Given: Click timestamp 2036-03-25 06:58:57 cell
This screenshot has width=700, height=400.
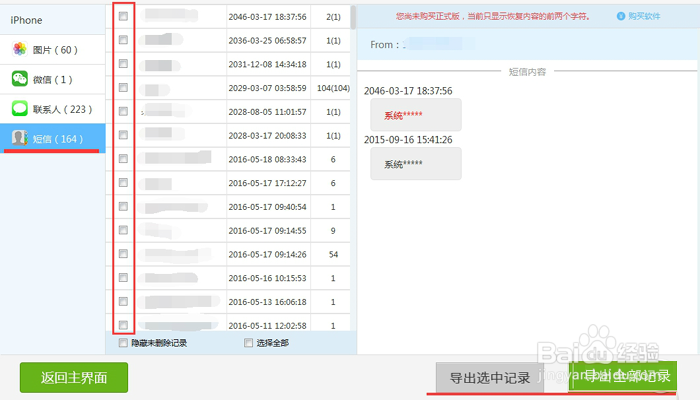Looking at the screenshot, I should (x=267, y=41).
